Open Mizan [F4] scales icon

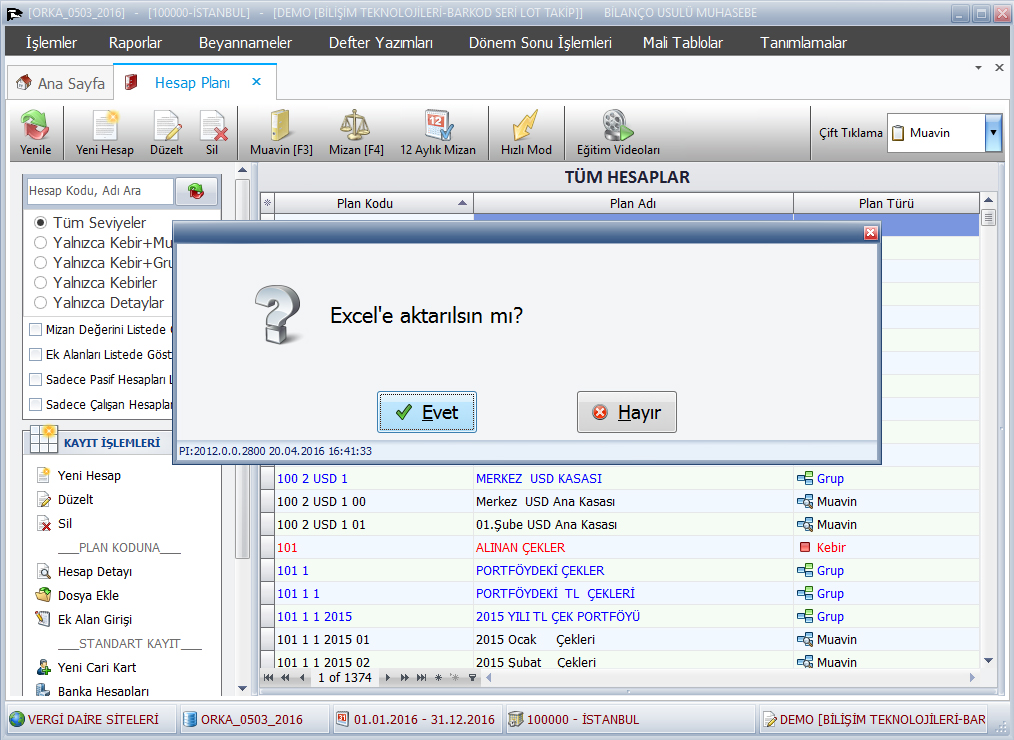pyautogui.click(x=356, y=133)
